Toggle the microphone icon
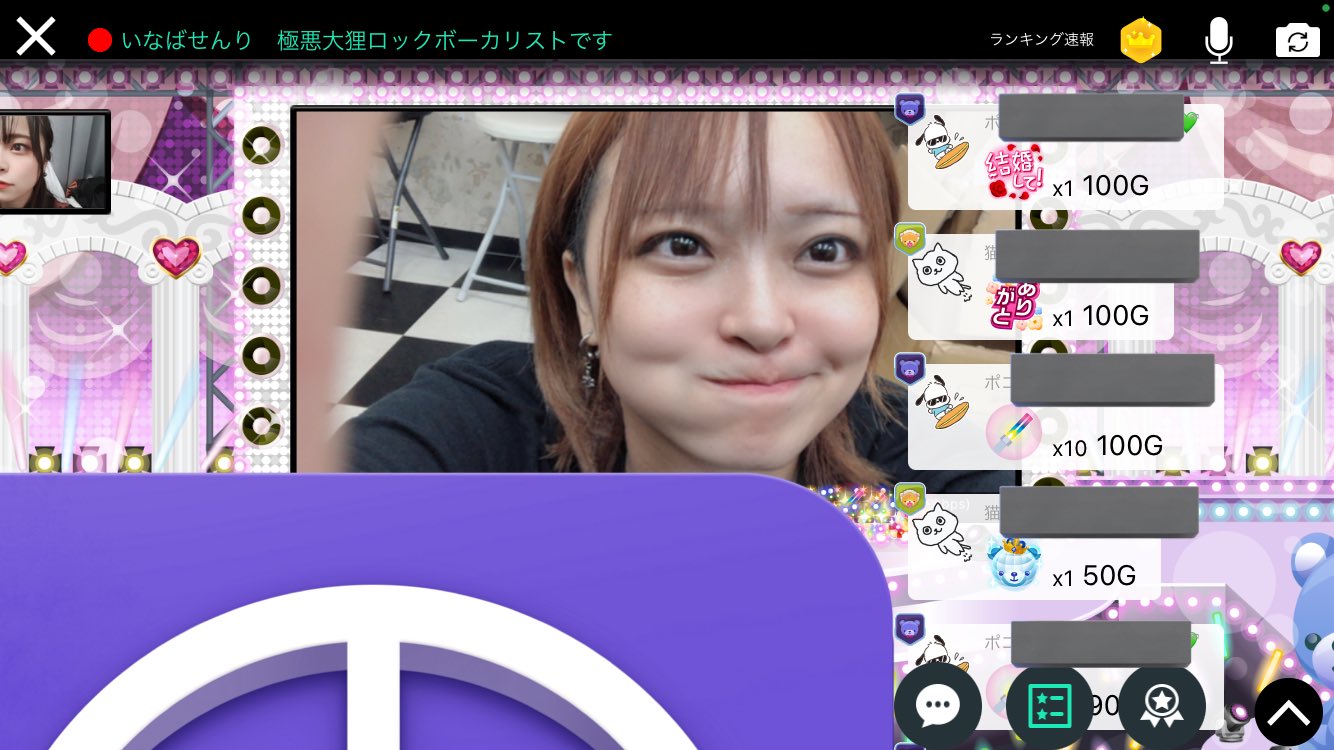 1218,40
